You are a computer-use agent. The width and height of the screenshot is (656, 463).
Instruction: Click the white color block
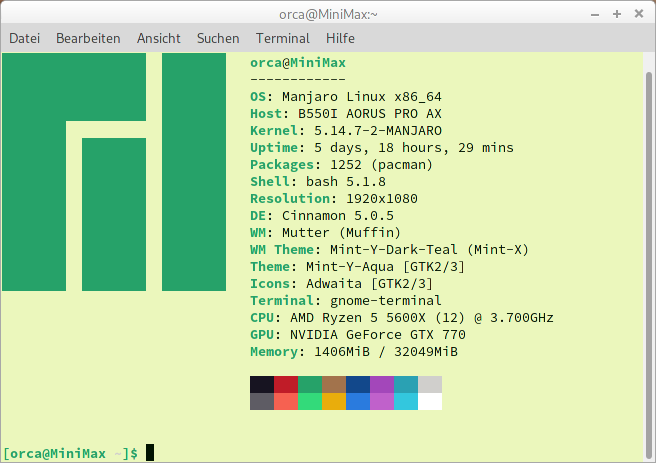pos(430,402)
